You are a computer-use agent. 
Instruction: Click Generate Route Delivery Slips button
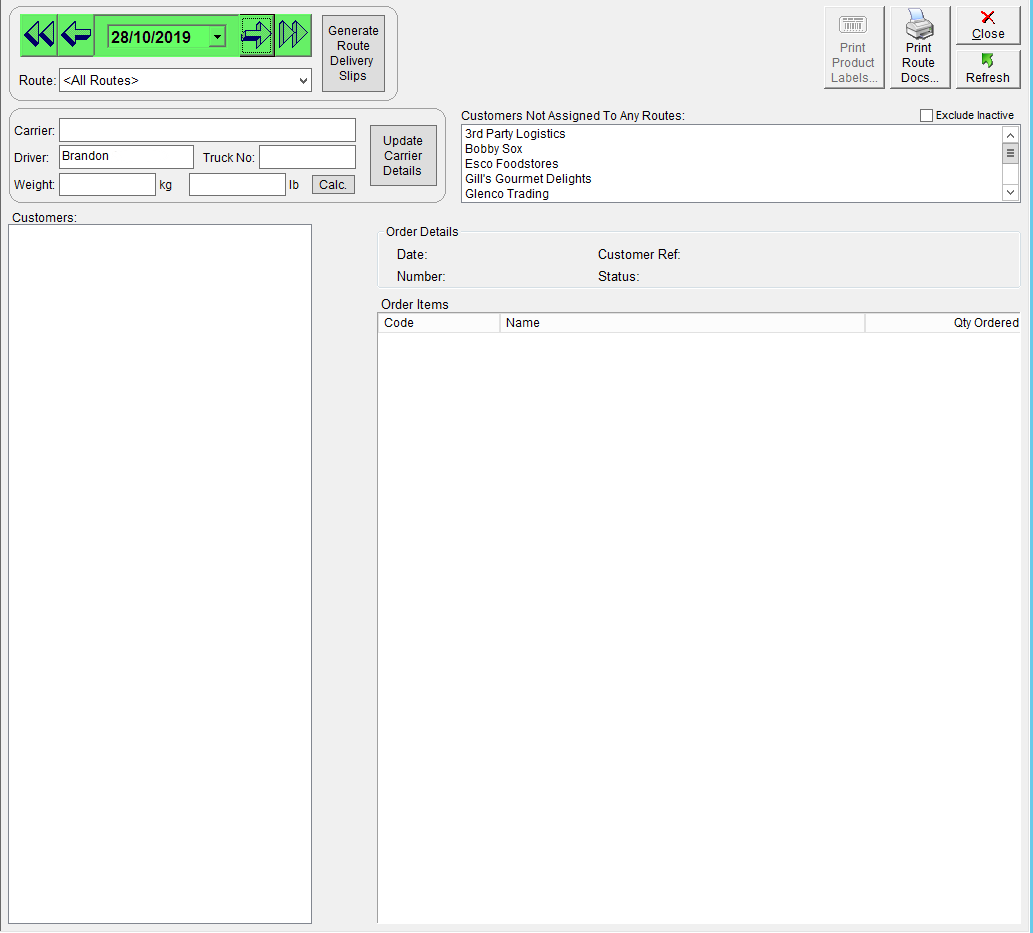(353, 53)
